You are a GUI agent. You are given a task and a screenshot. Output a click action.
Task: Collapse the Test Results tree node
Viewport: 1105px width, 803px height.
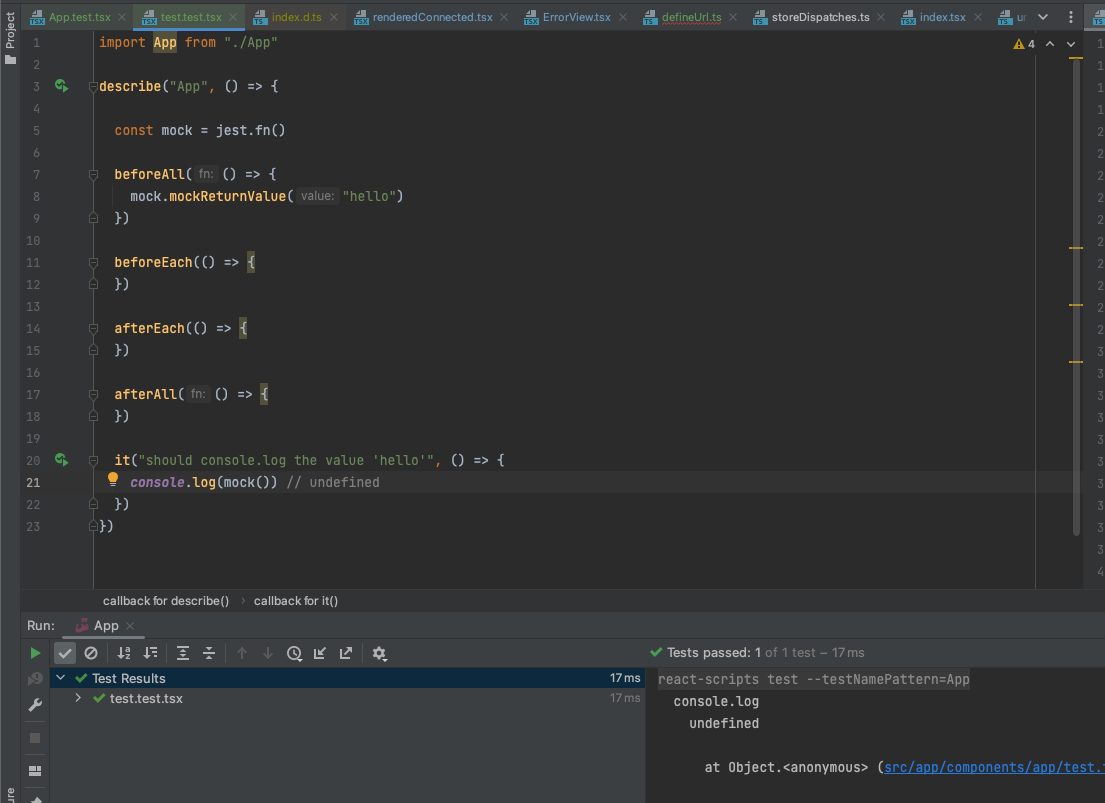[x=61, y=678]
